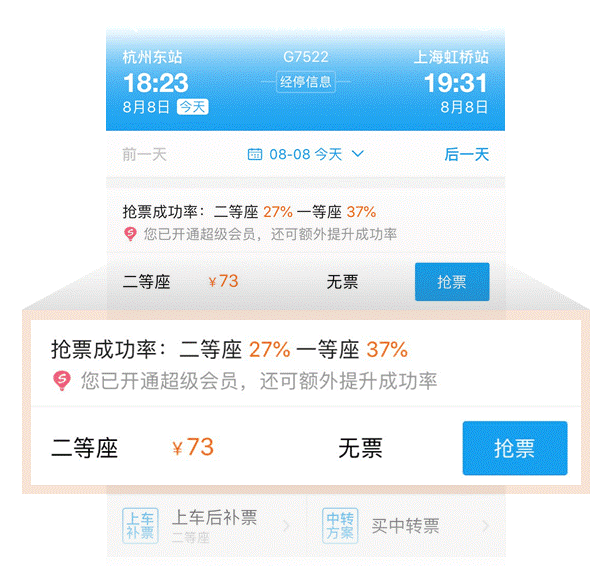Click the small super member icon in upper card
Viewport: 610px width, 583px height.
click(x=129, y=234)
